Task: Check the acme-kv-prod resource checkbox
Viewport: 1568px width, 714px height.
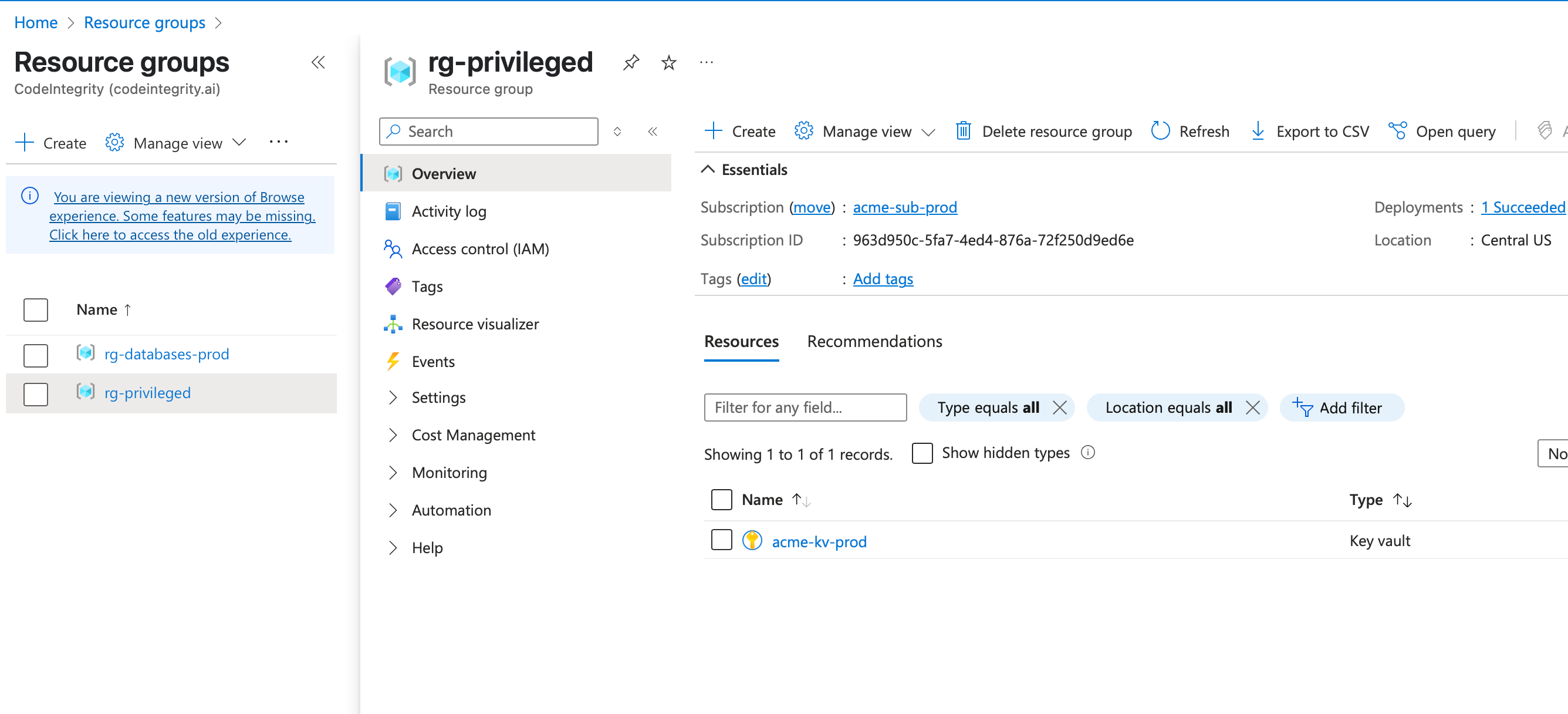Action: tap(721, 540)
